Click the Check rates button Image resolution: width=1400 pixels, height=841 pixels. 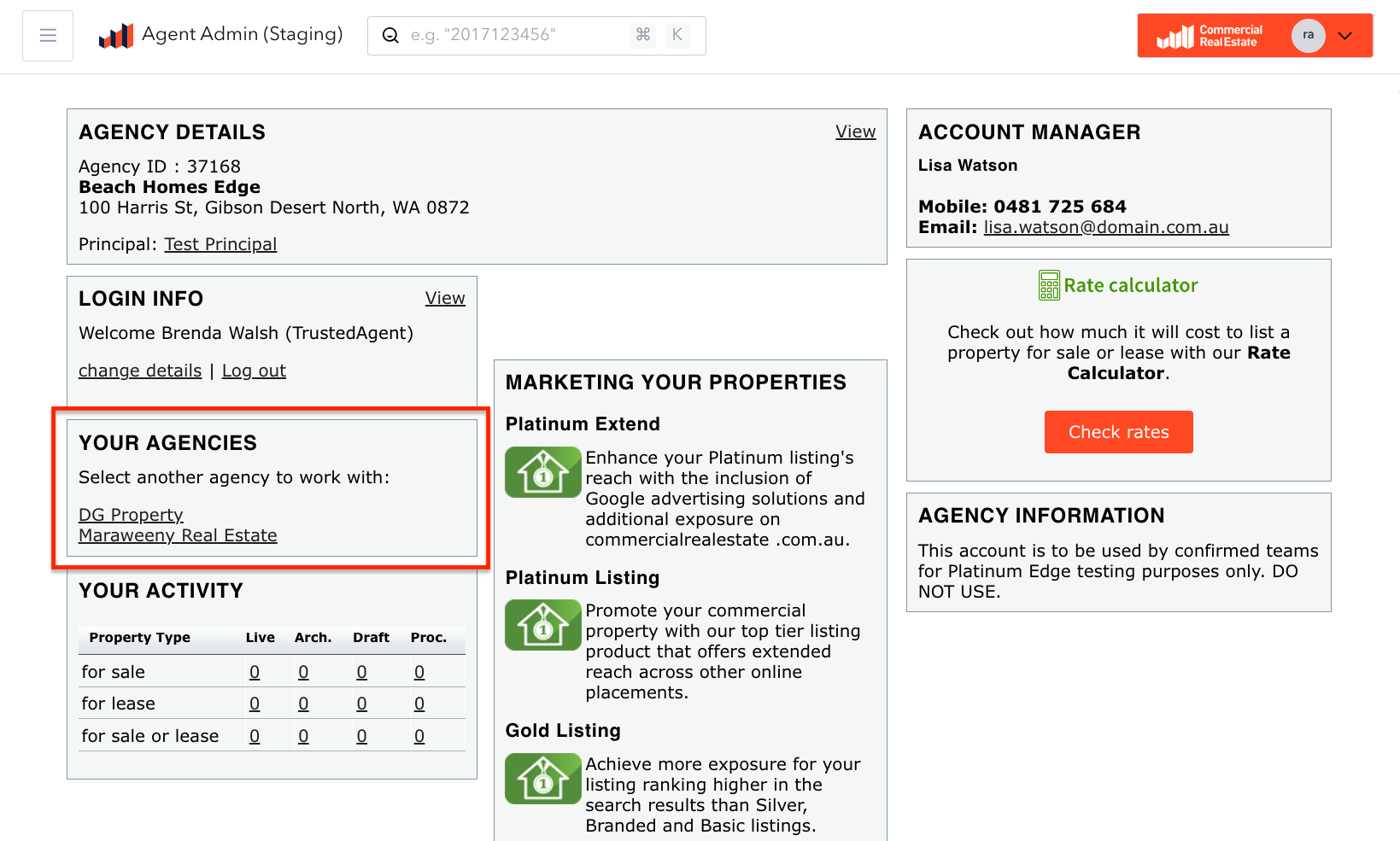(x=1118, y=432)
